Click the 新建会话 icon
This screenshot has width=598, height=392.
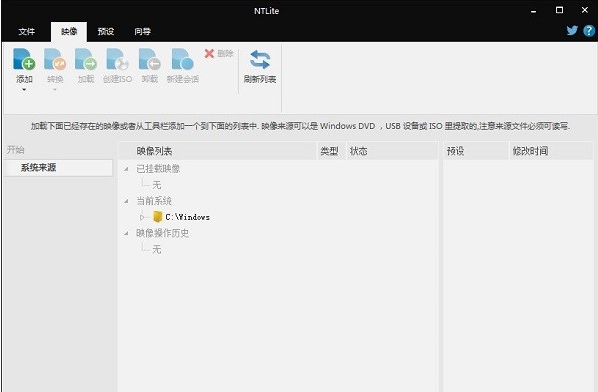click(182, 59)
